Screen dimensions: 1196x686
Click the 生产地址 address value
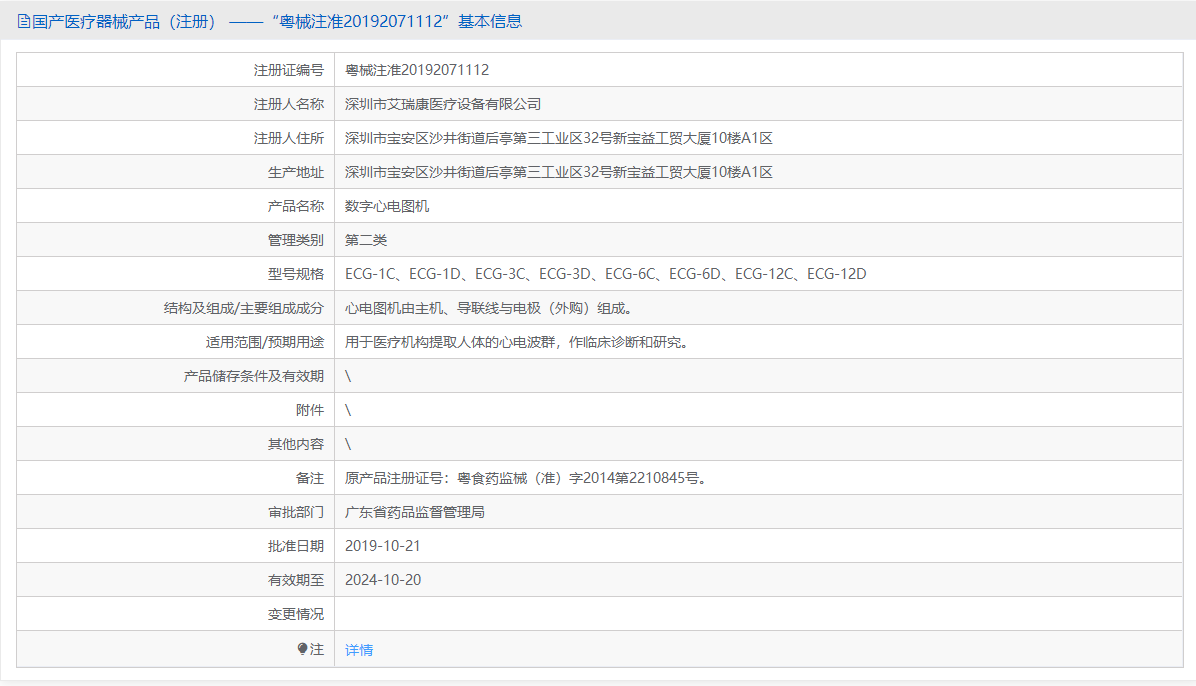pyautogui.click(x=558, y=172)
